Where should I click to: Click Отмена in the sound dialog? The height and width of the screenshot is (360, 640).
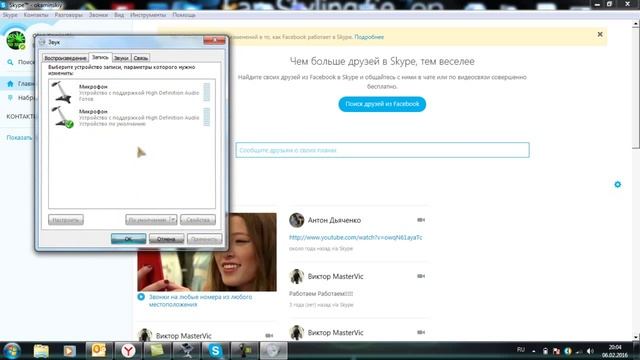pos(166,239)
